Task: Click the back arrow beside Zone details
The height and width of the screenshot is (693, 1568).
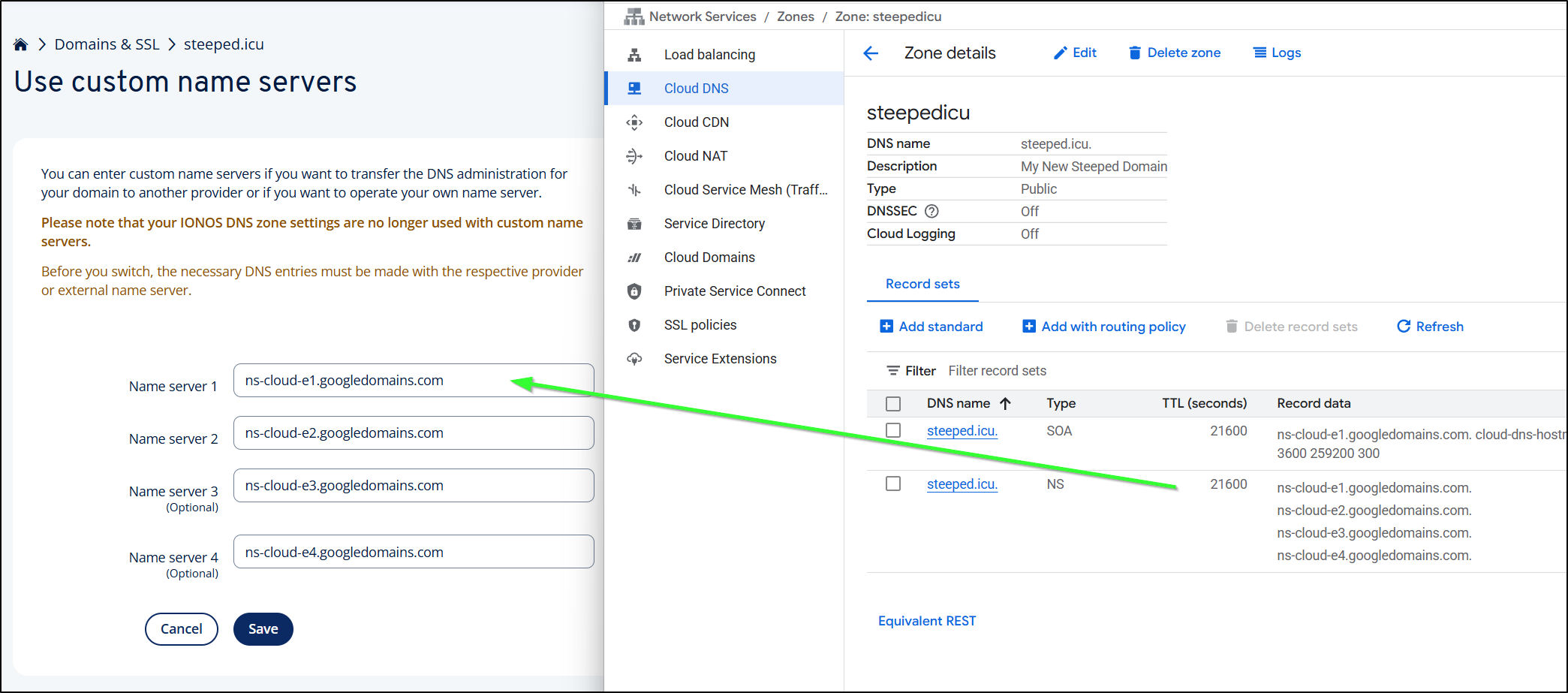Action: (871, 53)
